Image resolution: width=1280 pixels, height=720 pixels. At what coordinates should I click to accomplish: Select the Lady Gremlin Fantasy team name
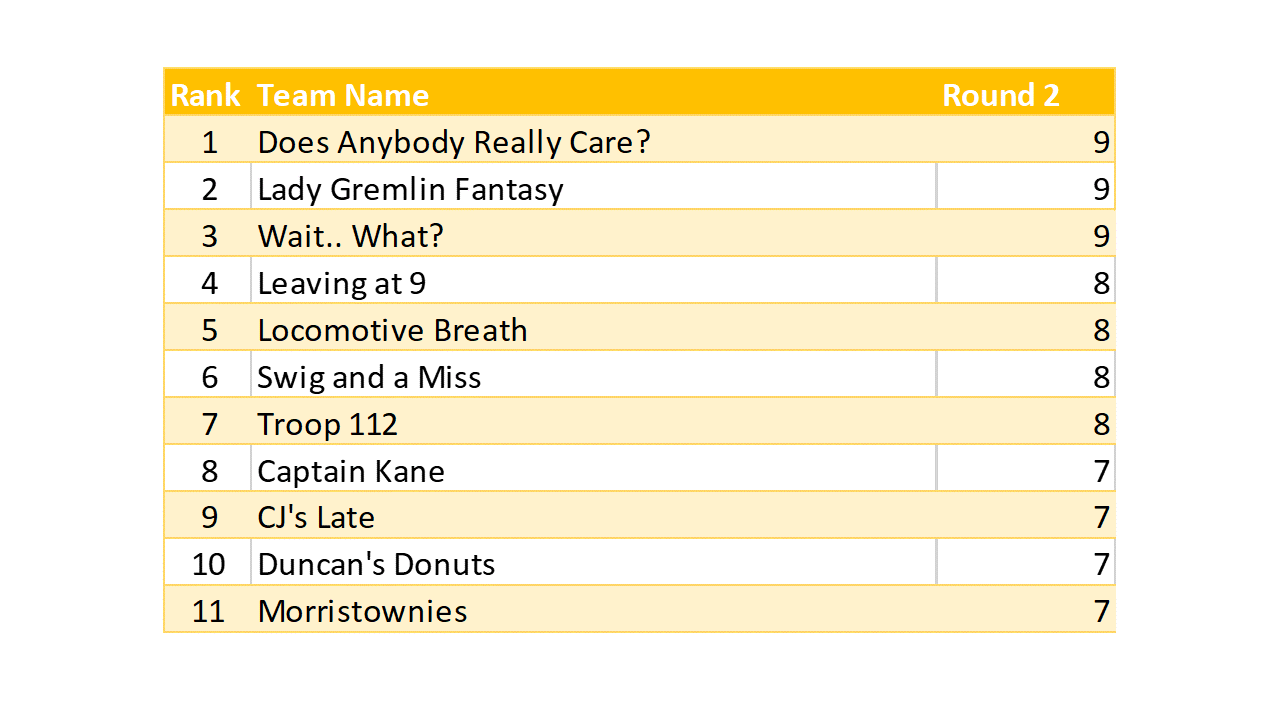(x=410, y=189)
